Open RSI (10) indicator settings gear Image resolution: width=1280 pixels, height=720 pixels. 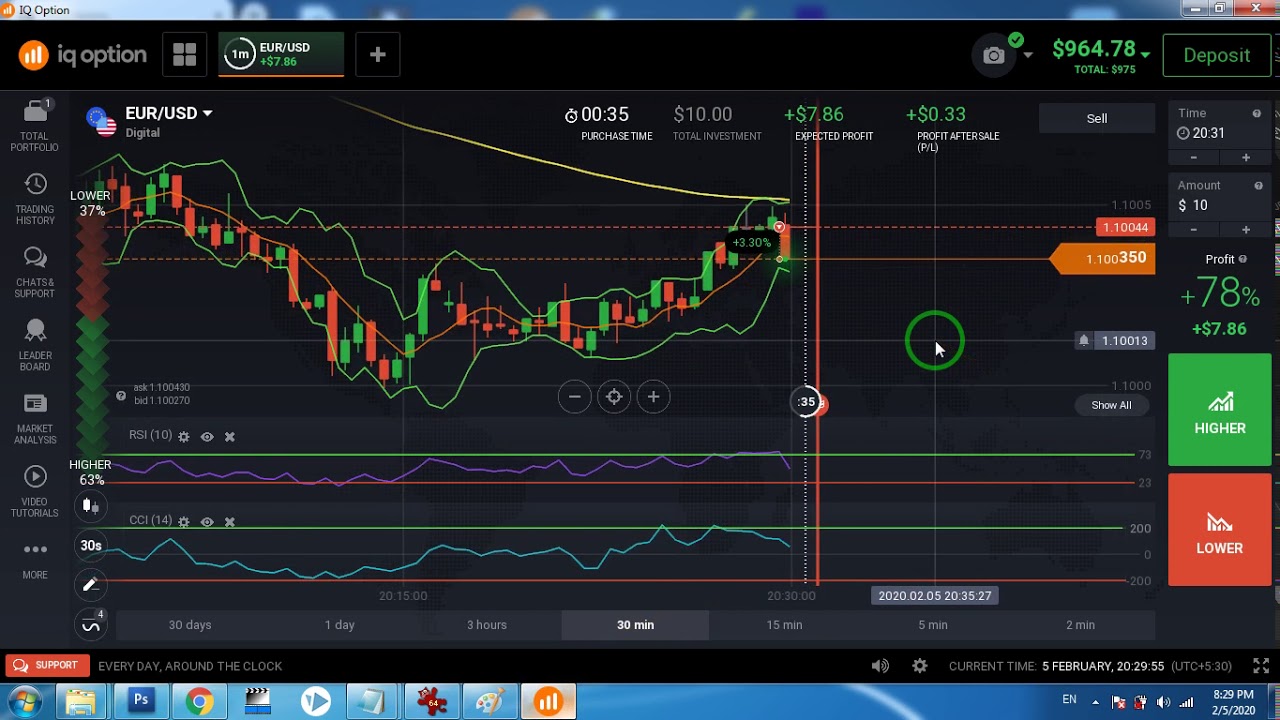(183, 437)
